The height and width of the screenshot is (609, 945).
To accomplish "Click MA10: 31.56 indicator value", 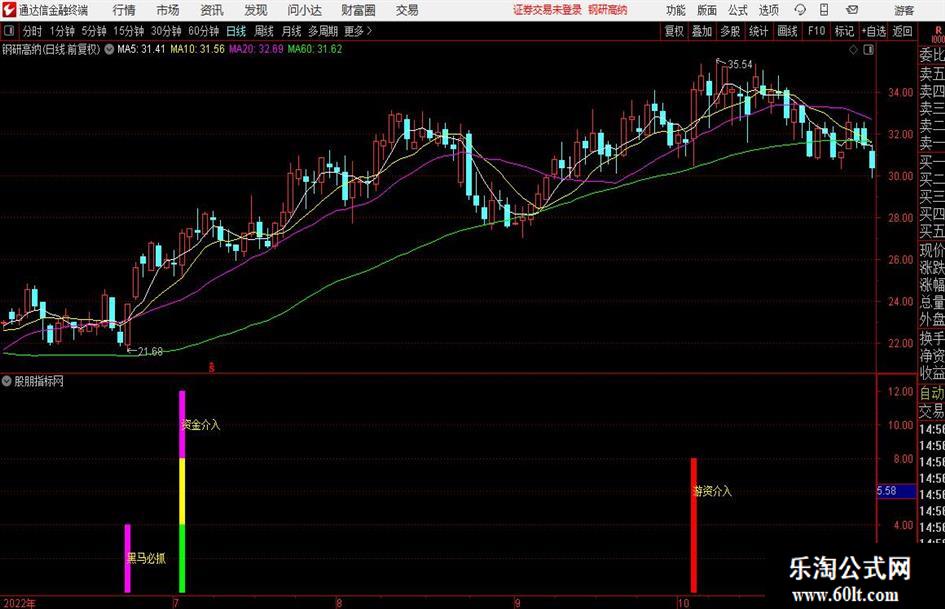I will click(197, 49).
